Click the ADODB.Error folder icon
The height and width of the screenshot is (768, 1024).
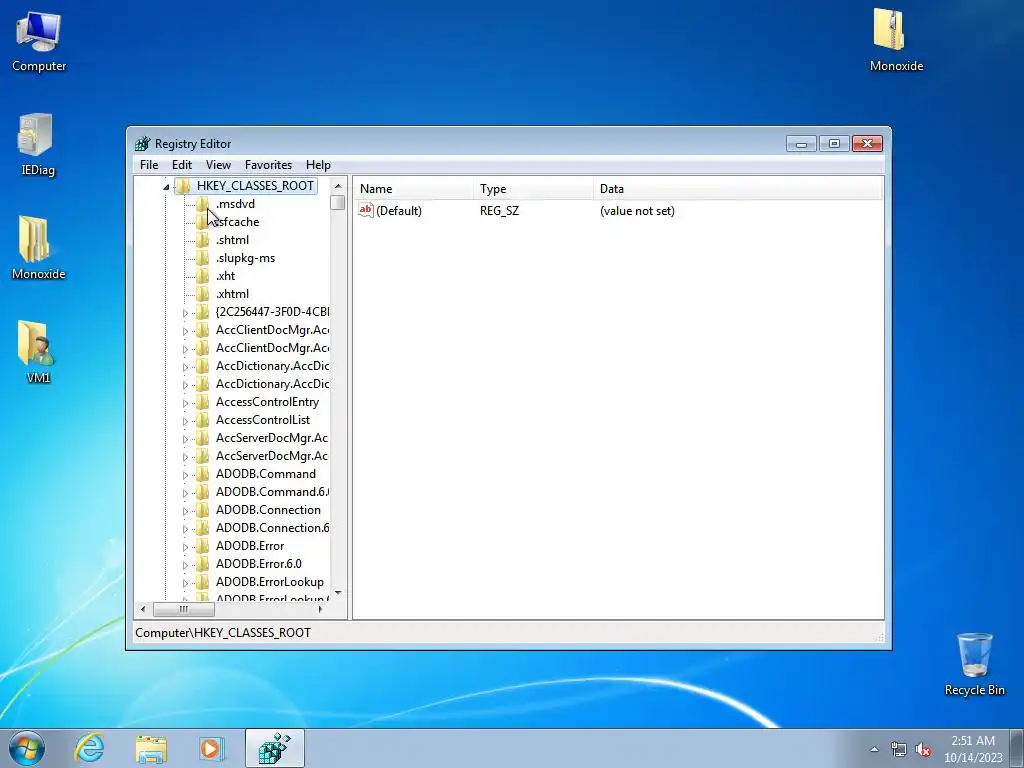click(203, 545)
